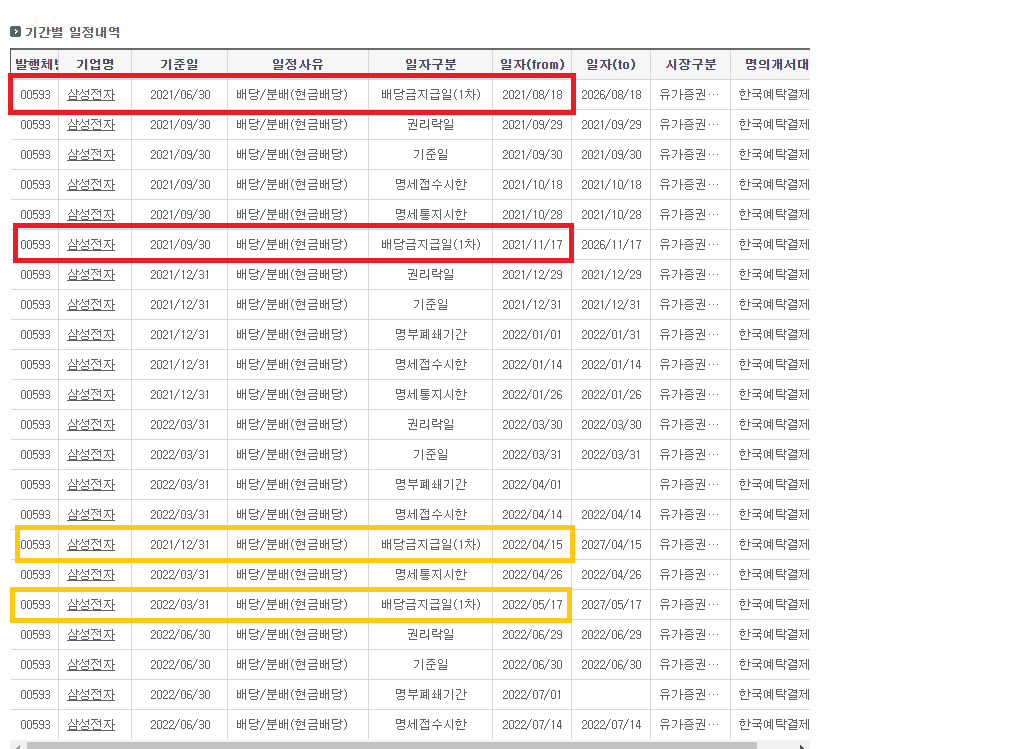
Task: Select 배당금지급일(1차) cell in the 2022/05/17 row
Action: pos(431,604)
